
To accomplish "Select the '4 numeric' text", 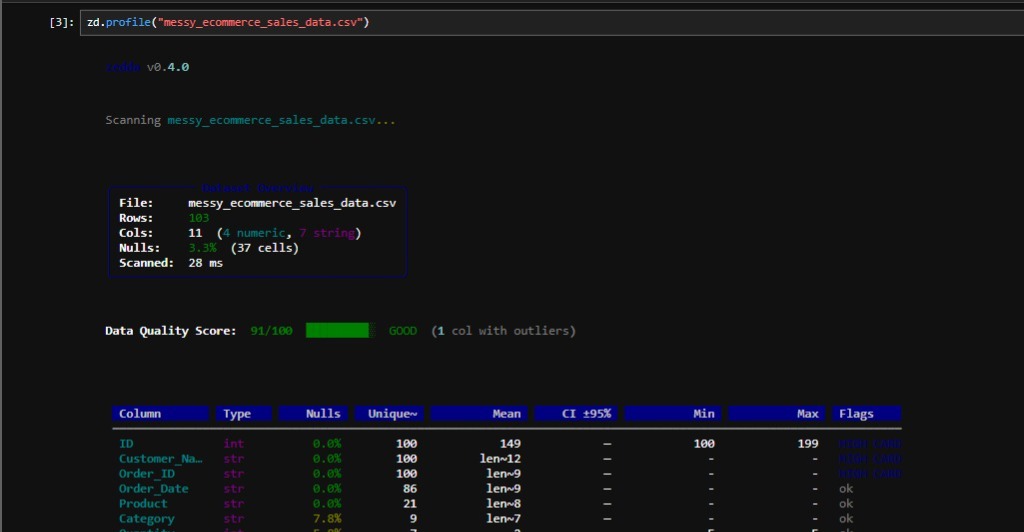I will pos(254,233).
